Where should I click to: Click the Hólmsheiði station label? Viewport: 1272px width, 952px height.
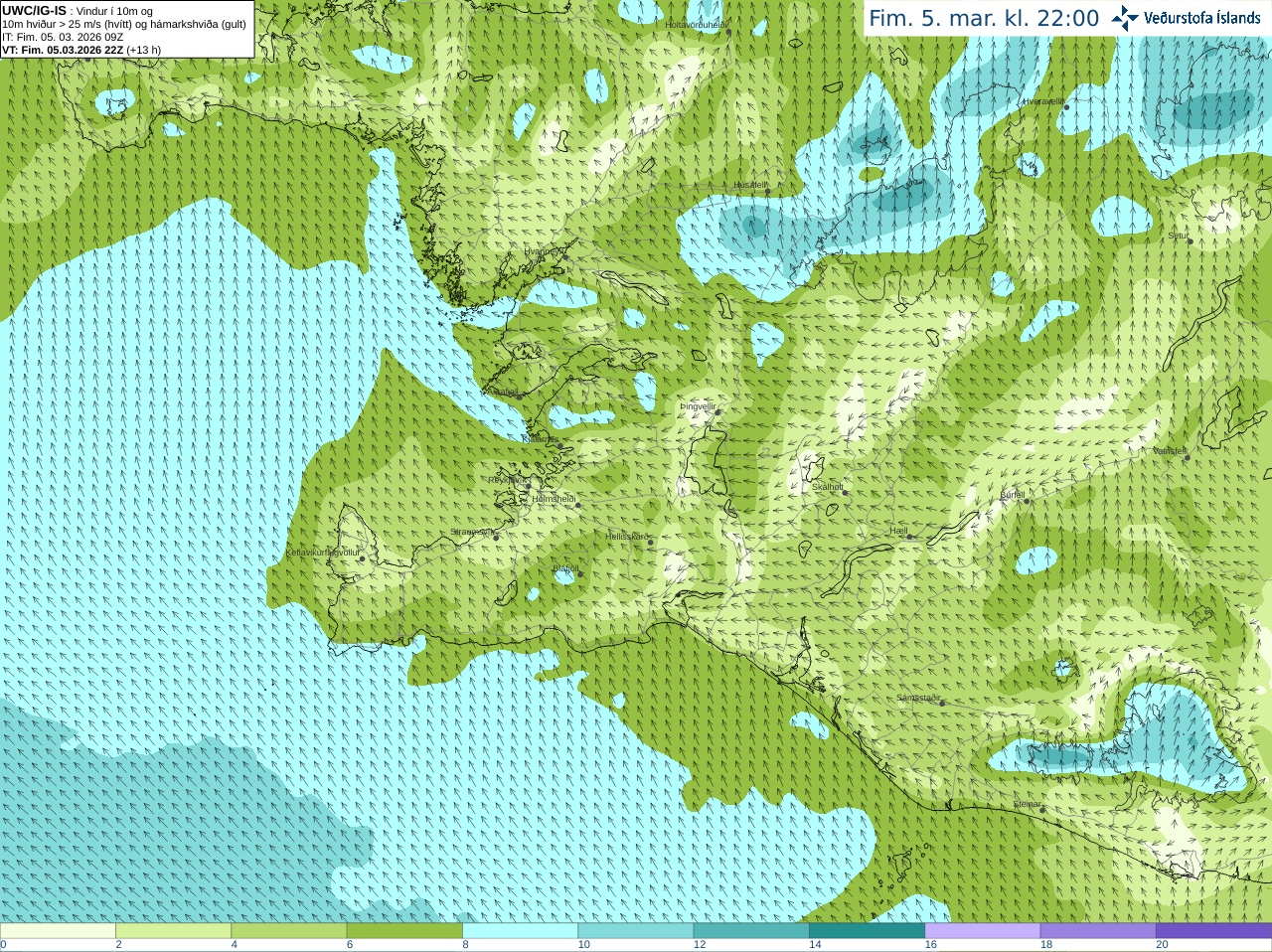[x=554, y=499]
